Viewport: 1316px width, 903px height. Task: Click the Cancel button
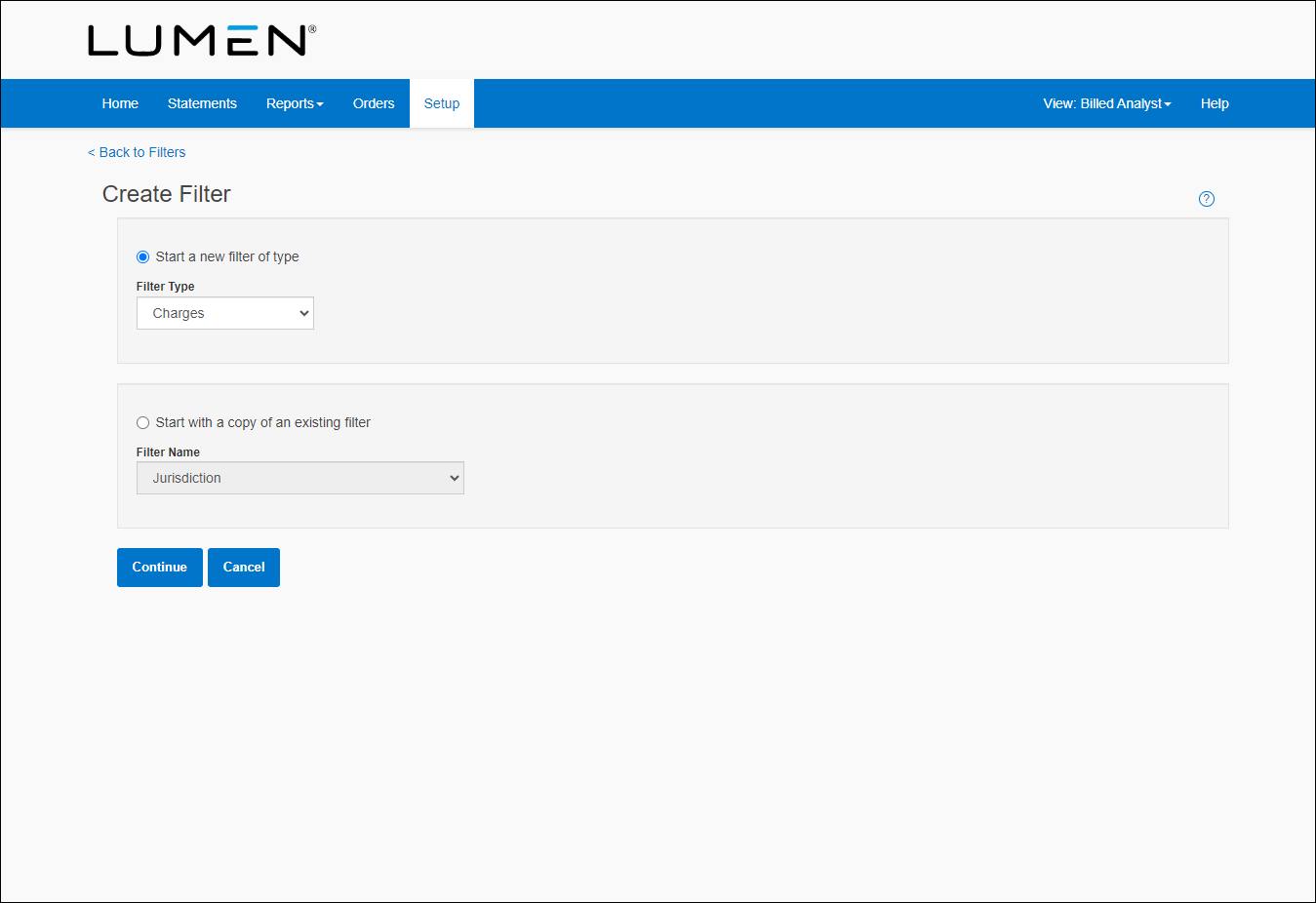click(244, 568)
